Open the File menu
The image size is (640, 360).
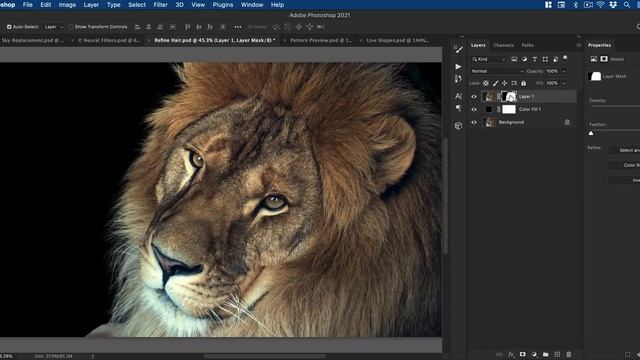(x=28, y=5)
